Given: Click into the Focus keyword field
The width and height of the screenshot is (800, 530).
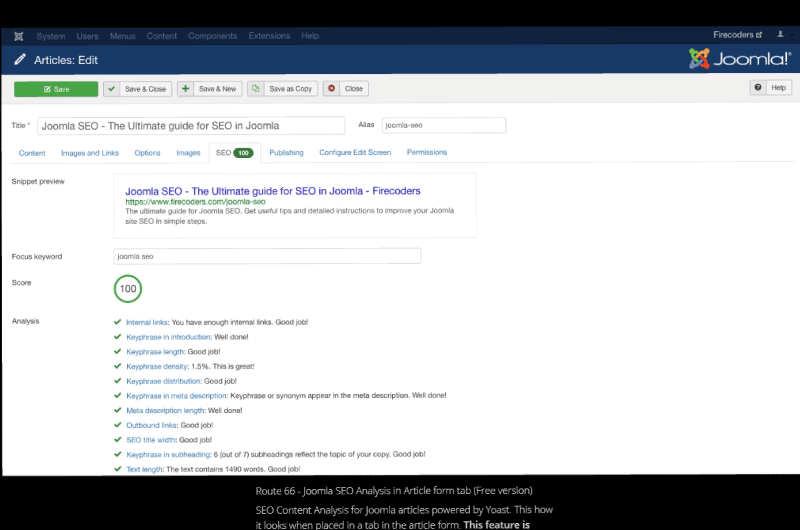Looking at the screenshot, I should tap(267, 256).
